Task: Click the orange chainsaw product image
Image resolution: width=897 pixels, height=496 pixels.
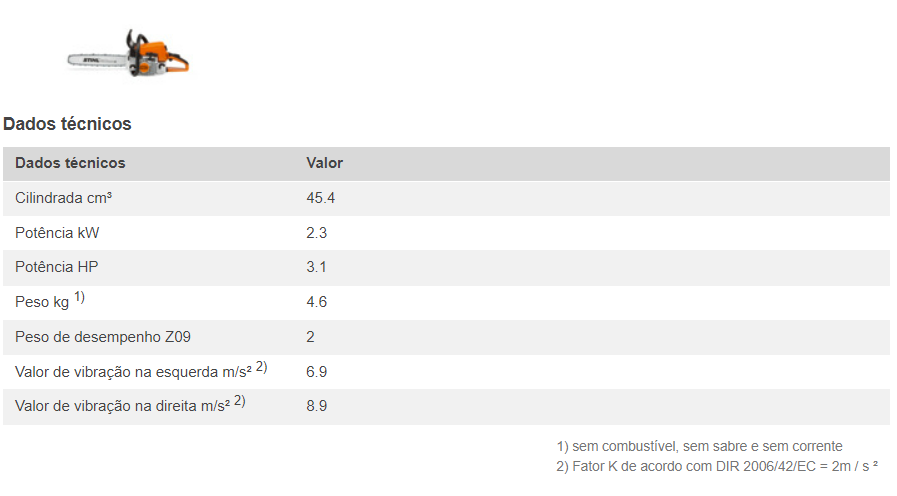Action: (128, 54)
